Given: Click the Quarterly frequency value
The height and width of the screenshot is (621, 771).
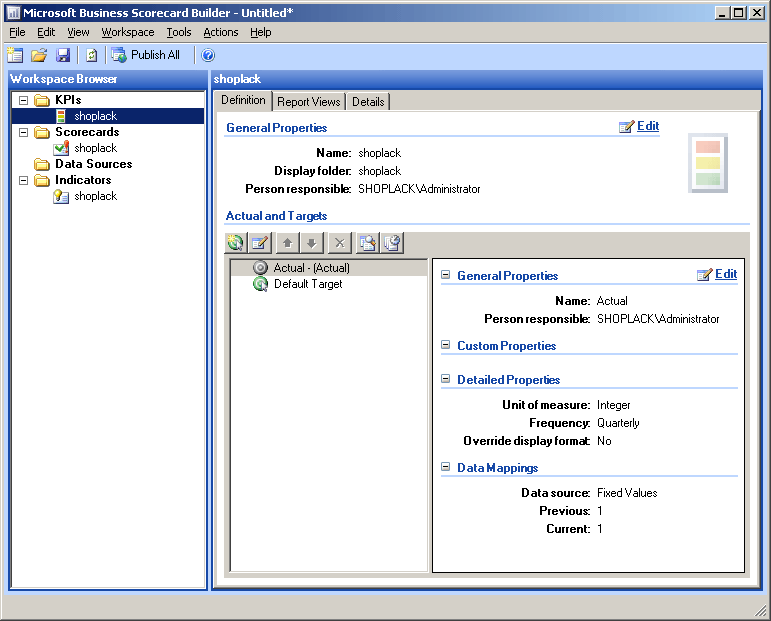Looking at the screenshot, I should point(618,423).
